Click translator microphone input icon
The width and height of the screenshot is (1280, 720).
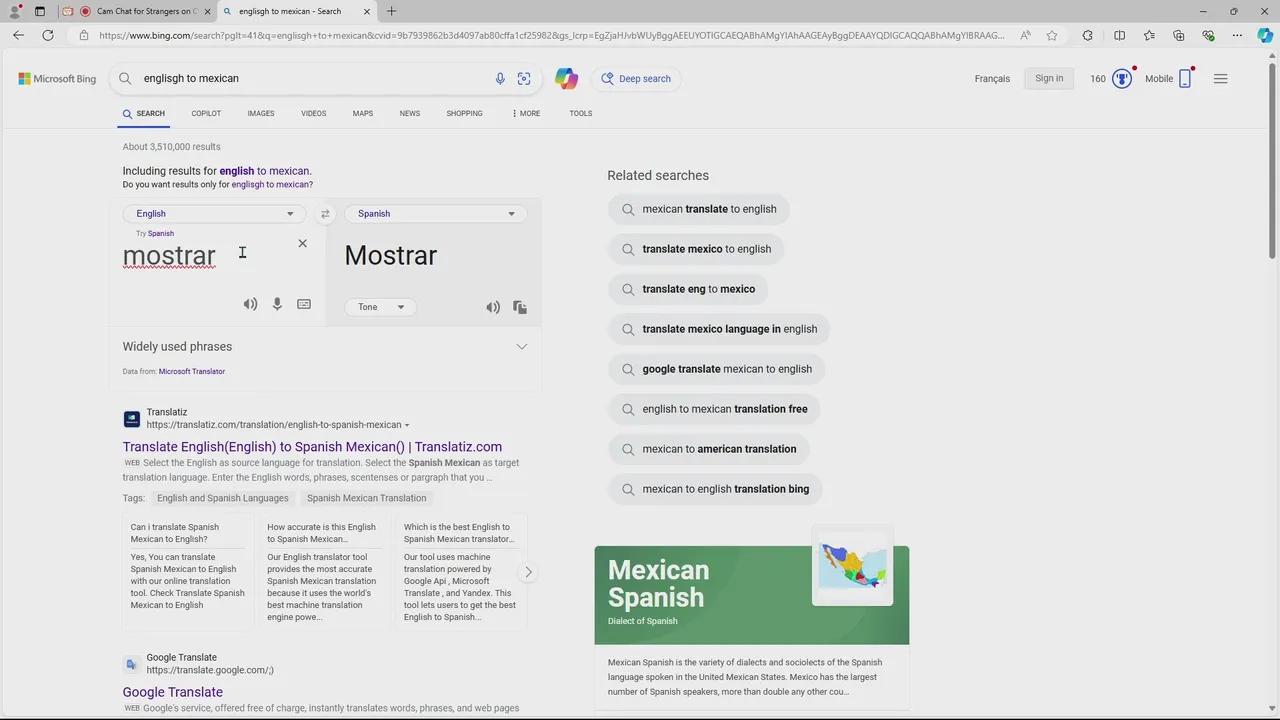[x=277, y=304]
